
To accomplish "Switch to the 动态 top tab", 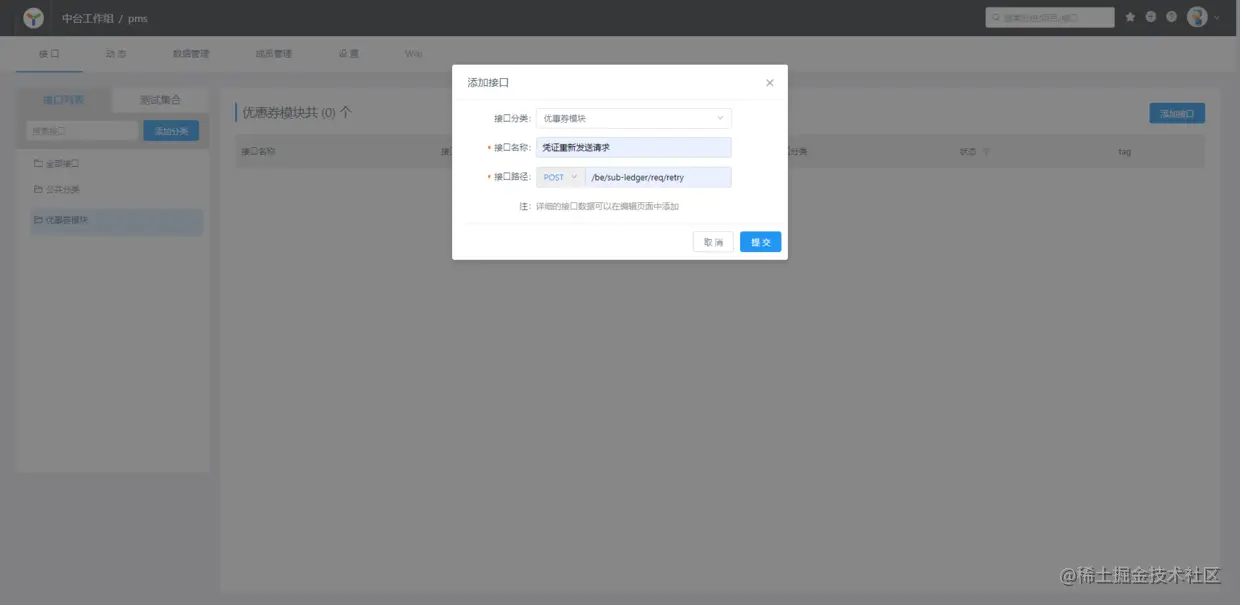I will tap(116, 54).
